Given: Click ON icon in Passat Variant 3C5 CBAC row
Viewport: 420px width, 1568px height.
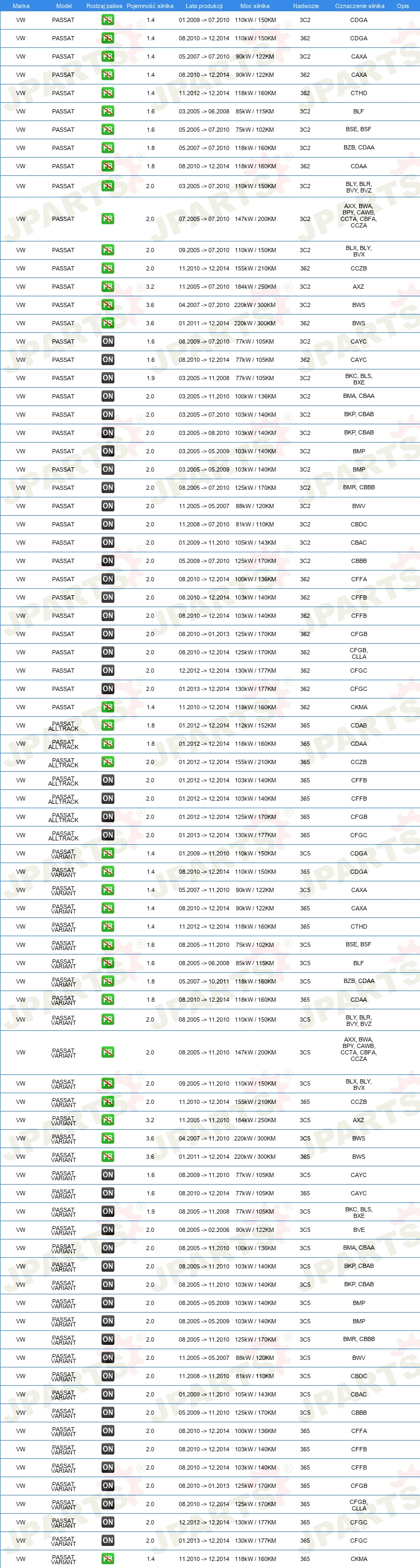Looking at the screenshot, I should (107, 1394).
